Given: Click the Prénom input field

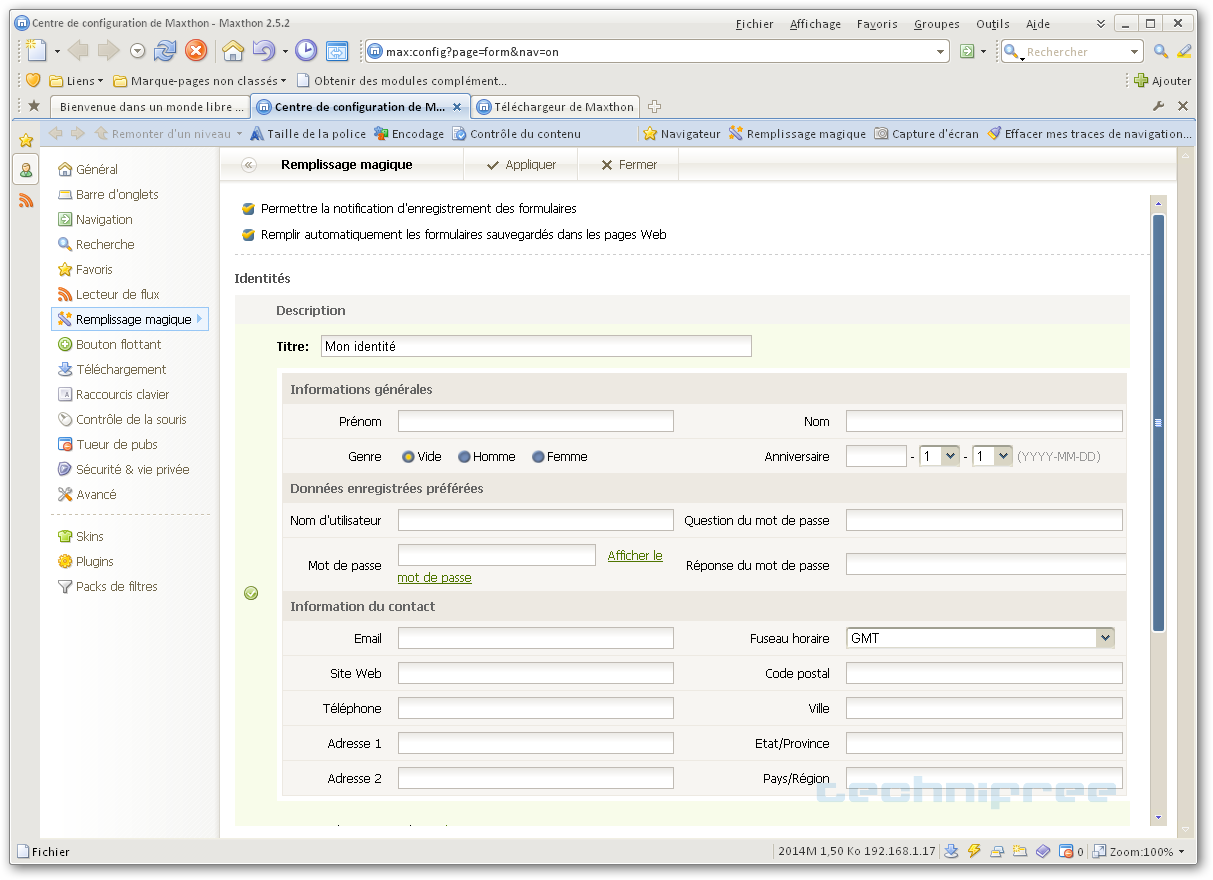Looking at the screenshot, I should pos(535,421).
